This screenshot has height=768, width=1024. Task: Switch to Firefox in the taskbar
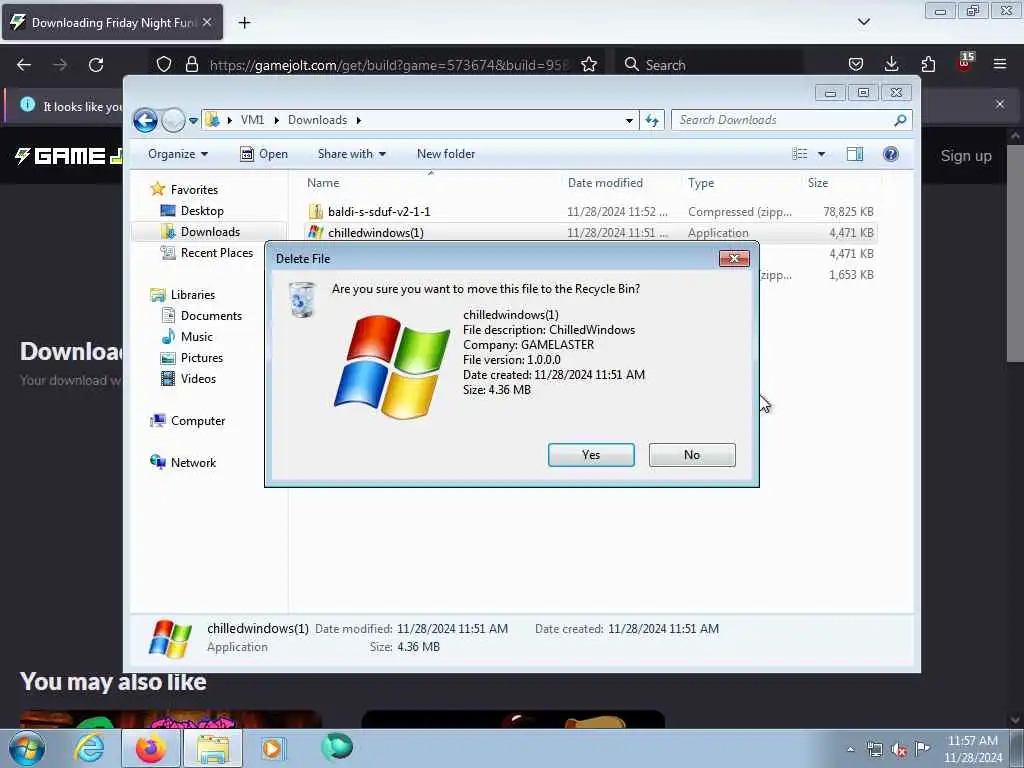pyautogui.click(x=150, y=748)
